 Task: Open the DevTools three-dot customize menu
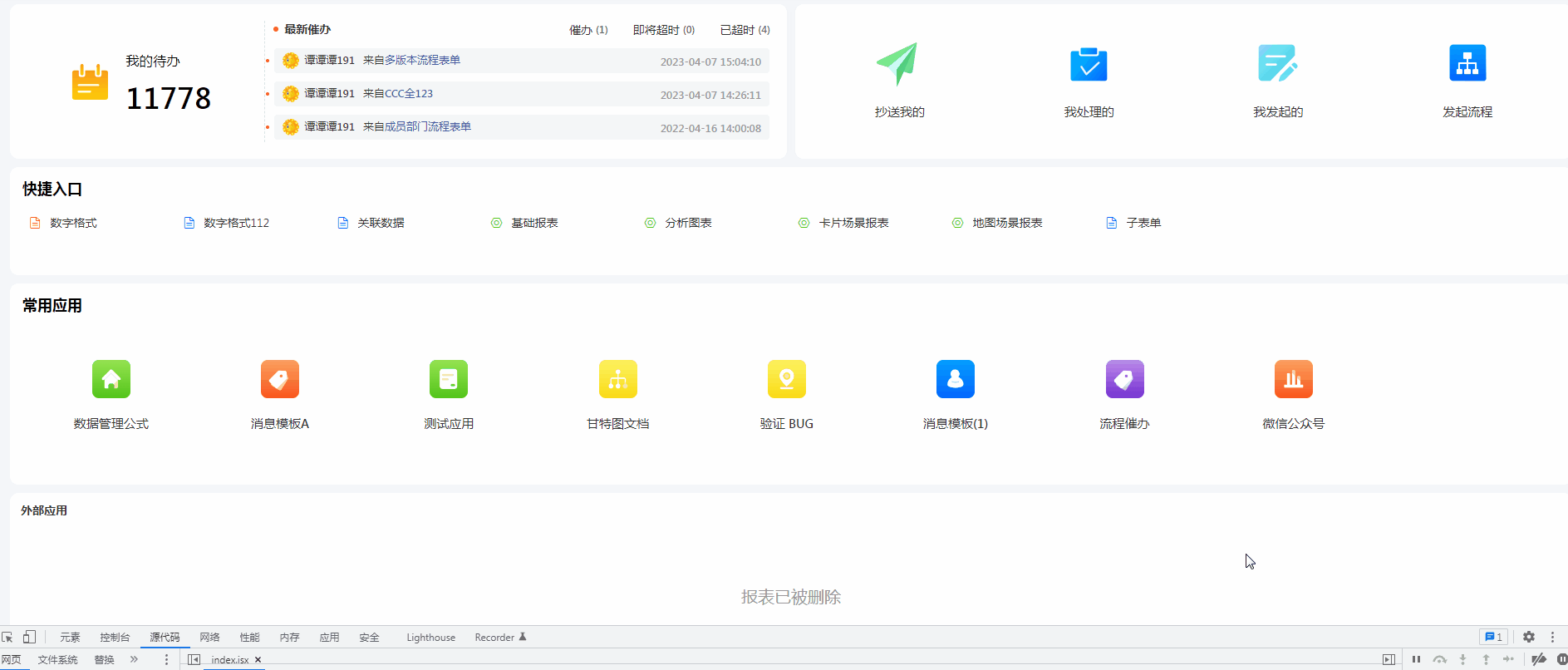[x=1552, y=637]
